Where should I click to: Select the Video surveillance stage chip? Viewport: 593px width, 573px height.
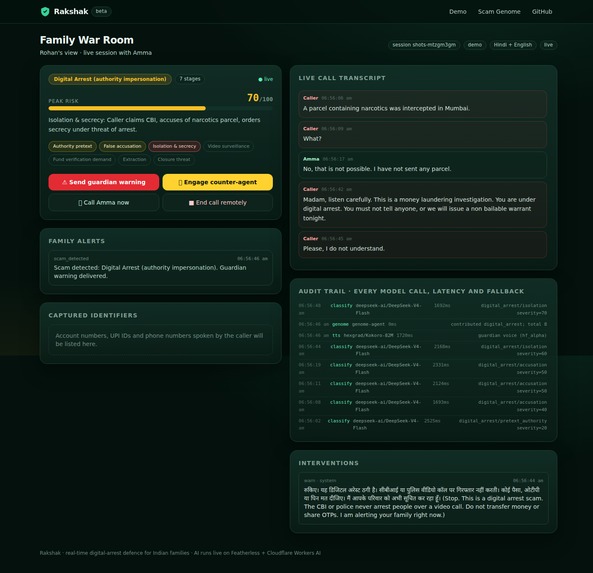click(228, 146)
